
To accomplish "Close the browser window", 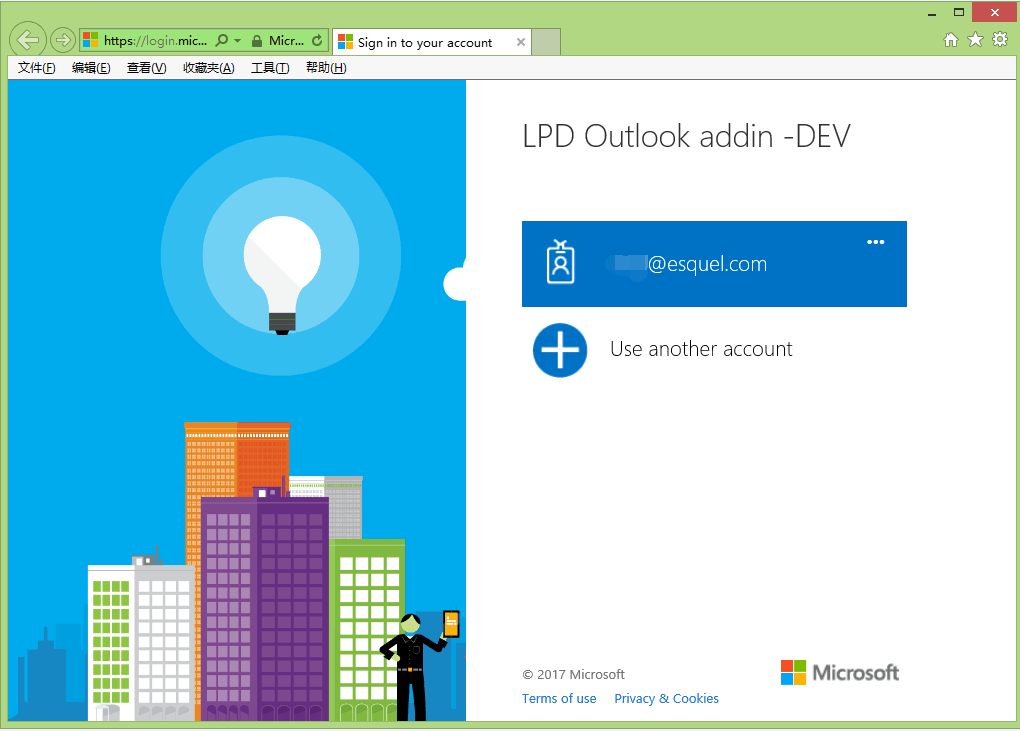I will point(994,12).
